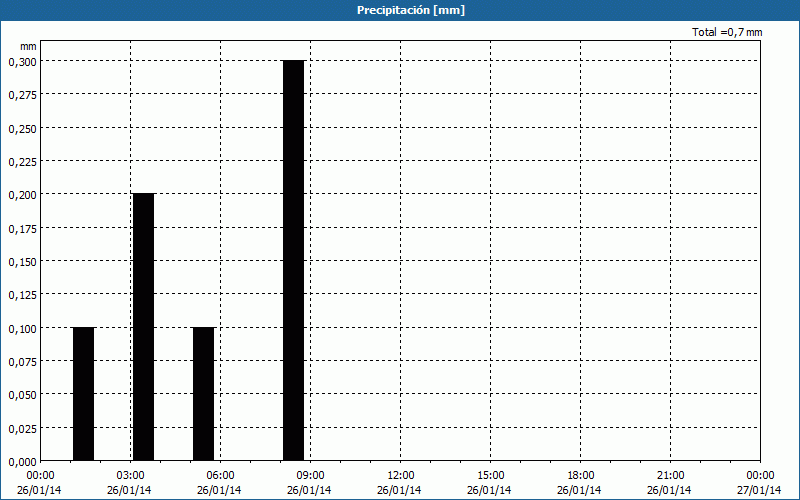Select the 0,075 y-axis value
Image resolution: width=800 pixels, height=500 pixels.
[22, 361]
